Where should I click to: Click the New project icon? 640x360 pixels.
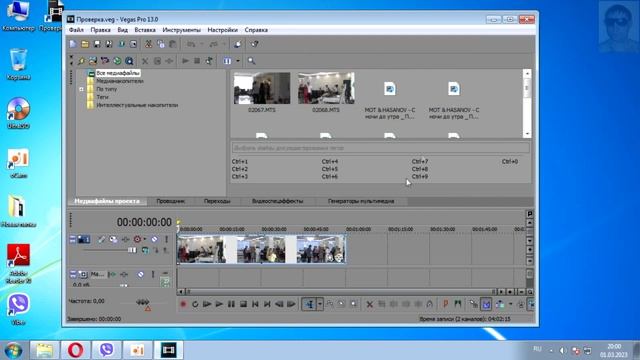coord(73,44)
